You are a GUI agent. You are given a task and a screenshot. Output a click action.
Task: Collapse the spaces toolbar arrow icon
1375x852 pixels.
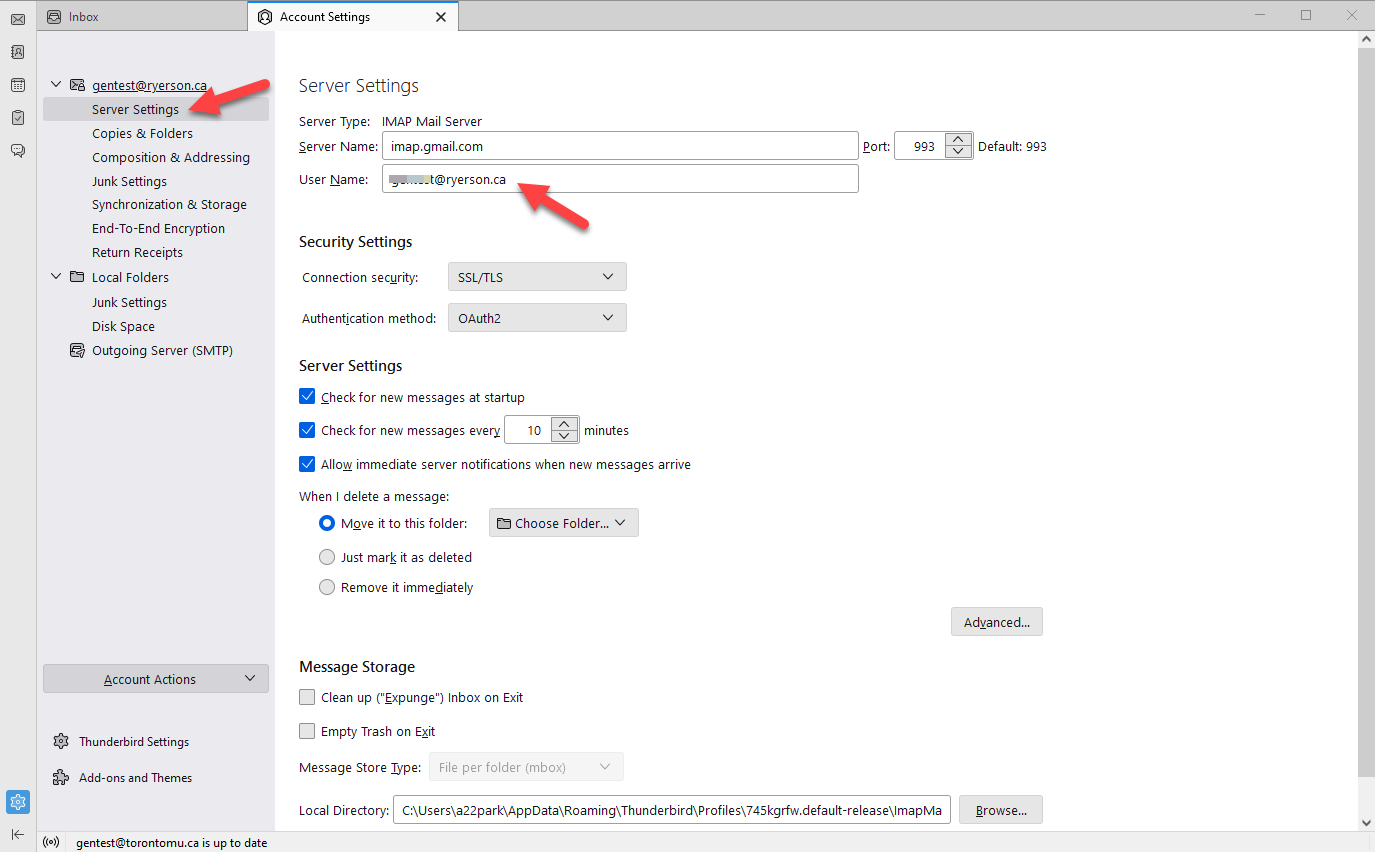coord(18,834)
